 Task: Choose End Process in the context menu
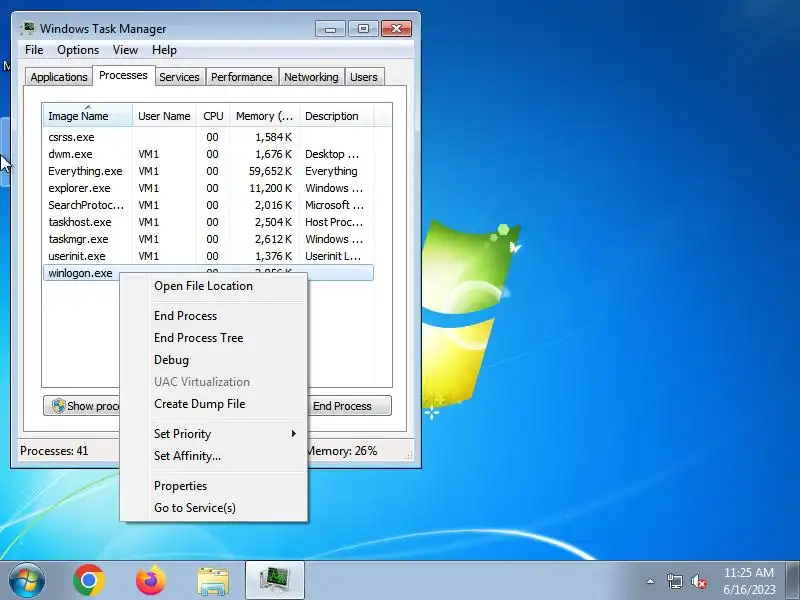coord(213,316)
